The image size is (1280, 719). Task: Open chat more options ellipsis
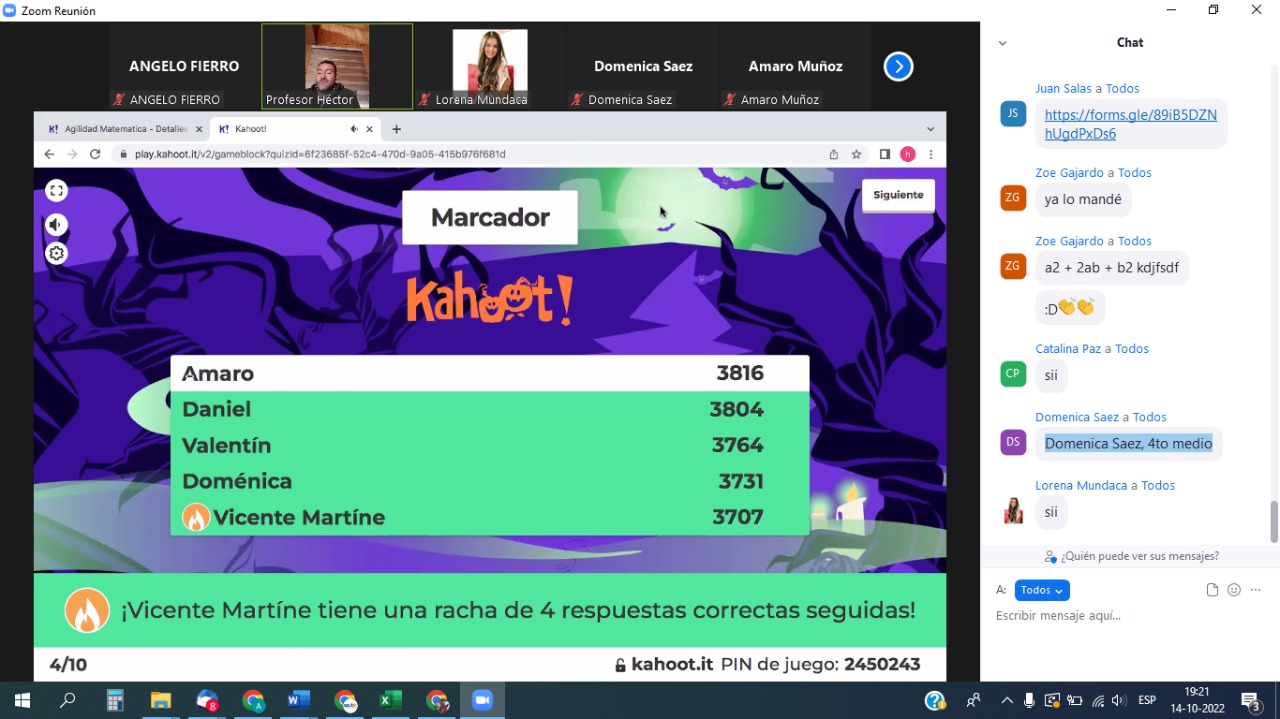(1256, 590)
